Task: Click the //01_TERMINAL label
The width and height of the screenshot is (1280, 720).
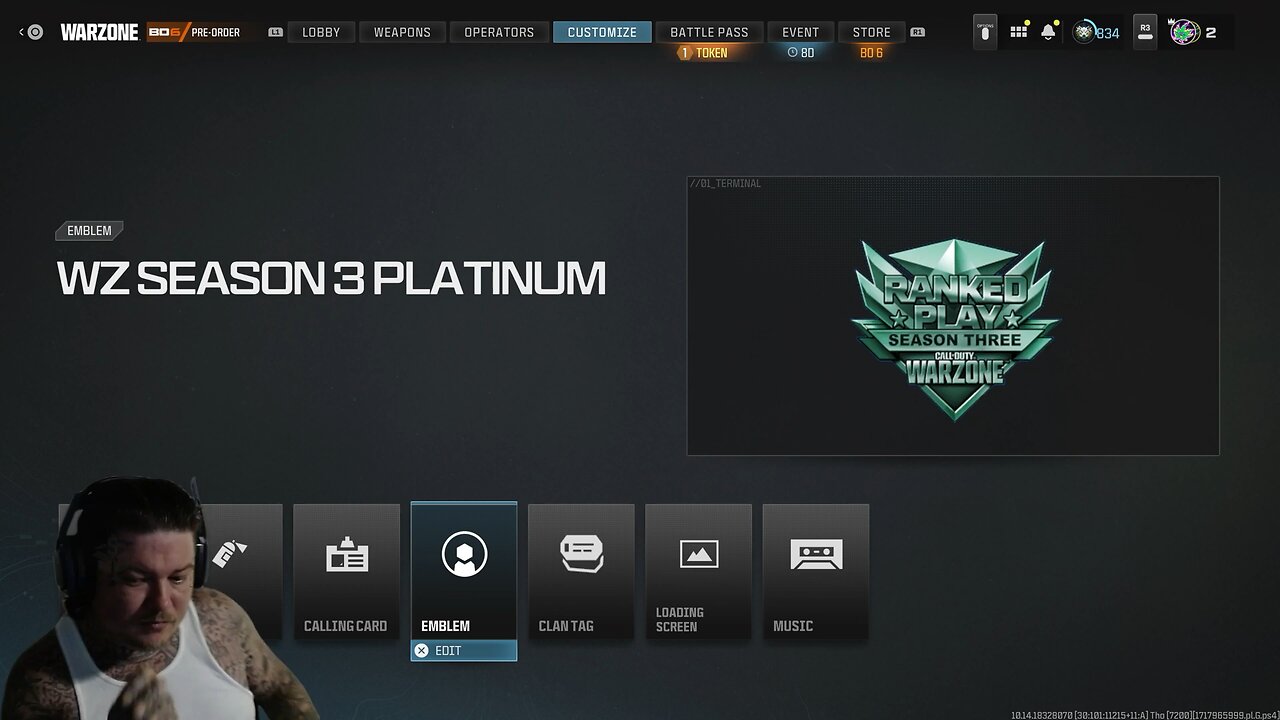Action: point(725,184)
